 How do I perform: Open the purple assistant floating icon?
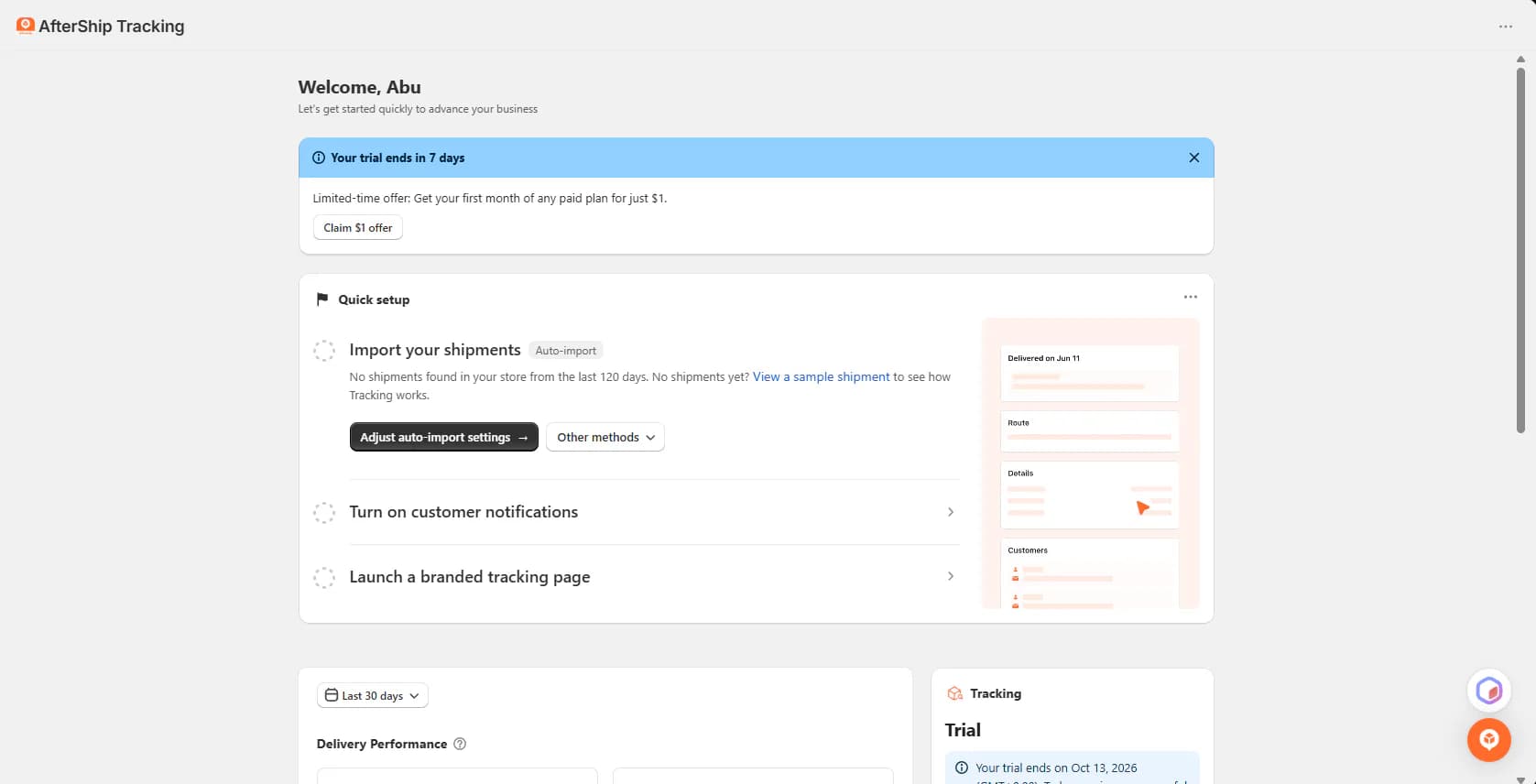click(1488, 691)
